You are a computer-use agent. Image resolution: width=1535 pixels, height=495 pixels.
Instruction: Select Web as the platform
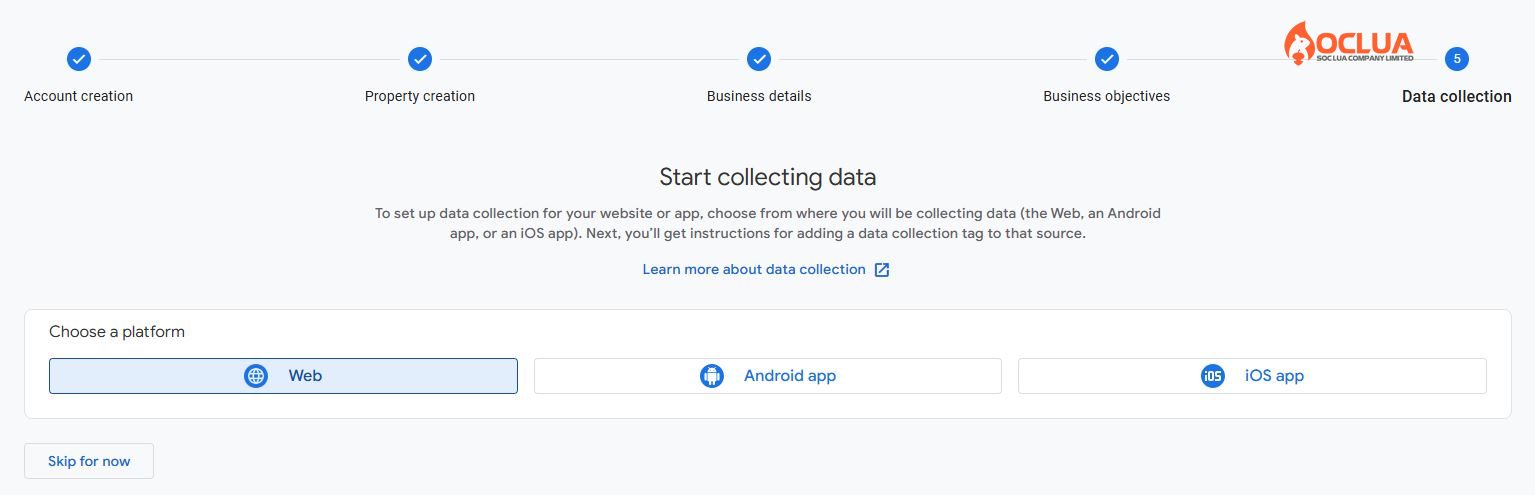point(283,376)
